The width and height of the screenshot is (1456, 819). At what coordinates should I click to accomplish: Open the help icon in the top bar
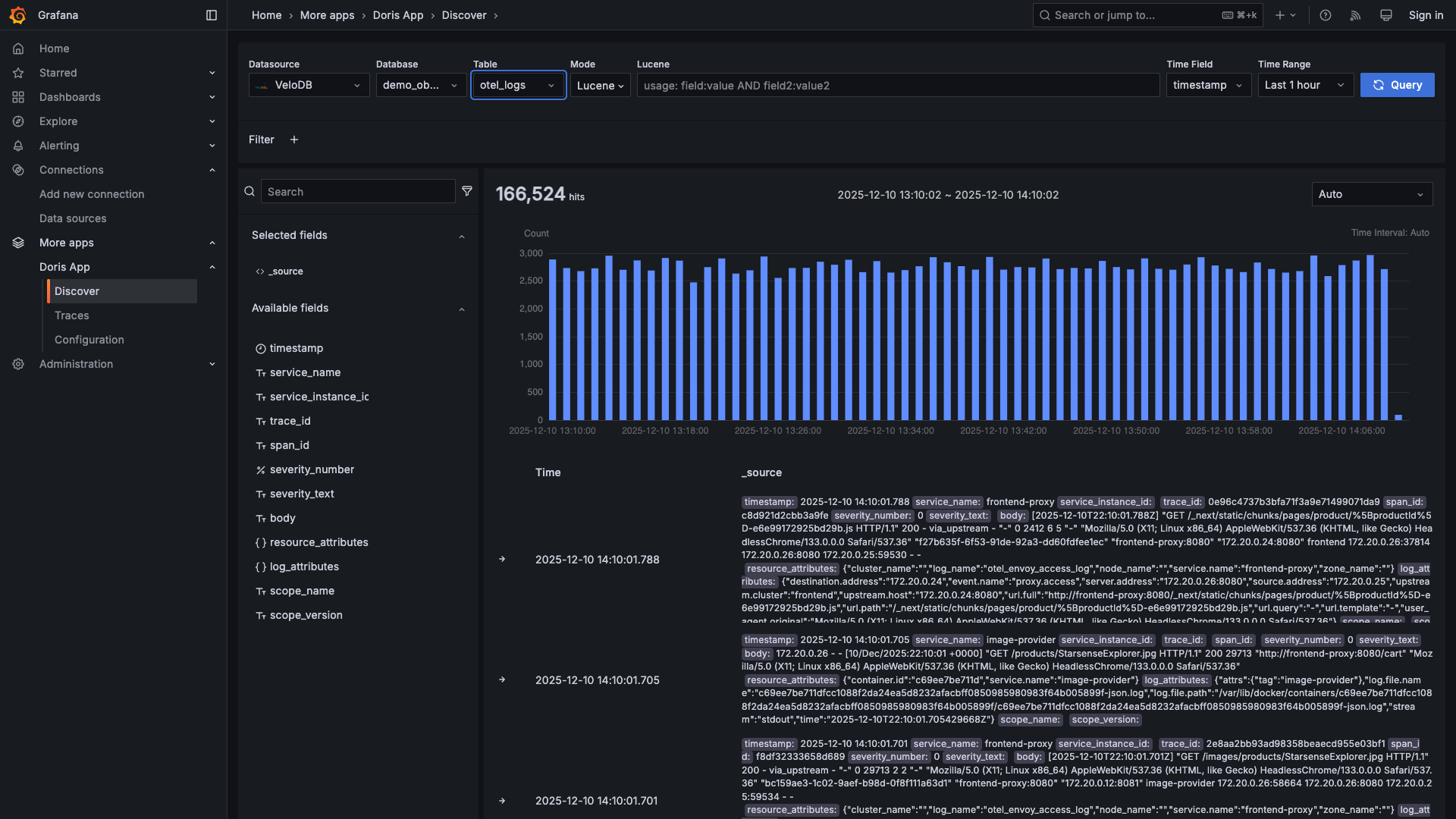pyautogui.click(x=1325, y=15)
